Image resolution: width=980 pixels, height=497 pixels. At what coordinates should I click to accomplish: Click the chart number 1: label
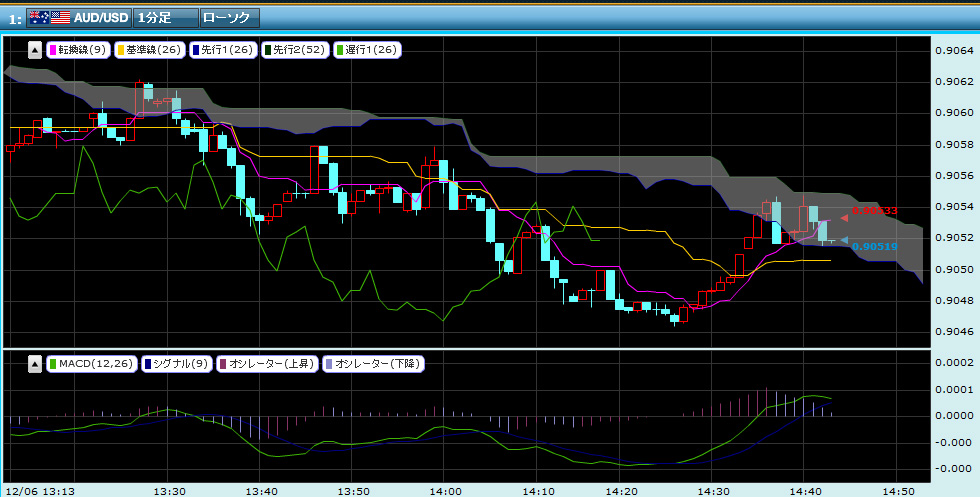[x=15, y=19]
